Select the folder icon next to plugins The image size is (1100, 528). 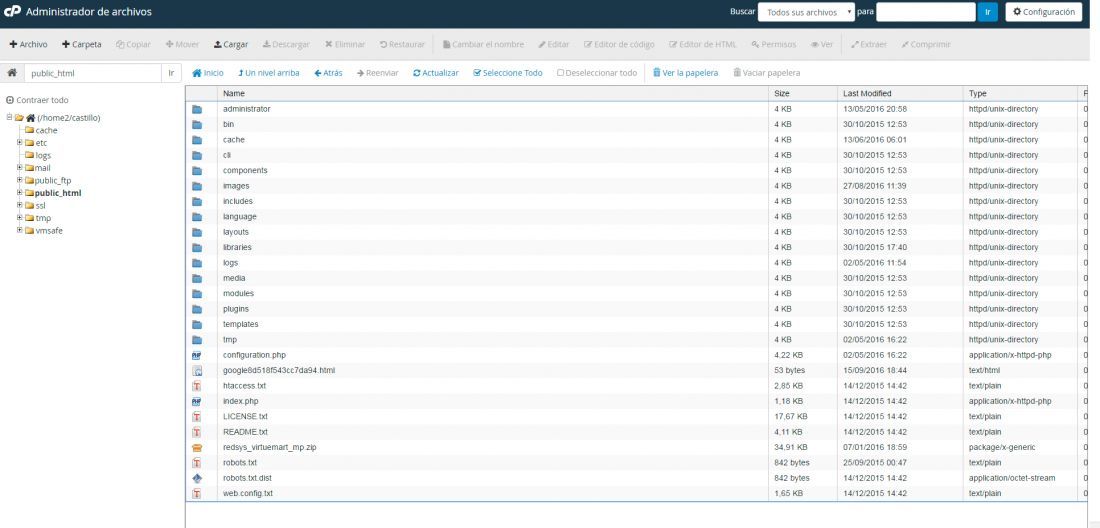(197, 309)
